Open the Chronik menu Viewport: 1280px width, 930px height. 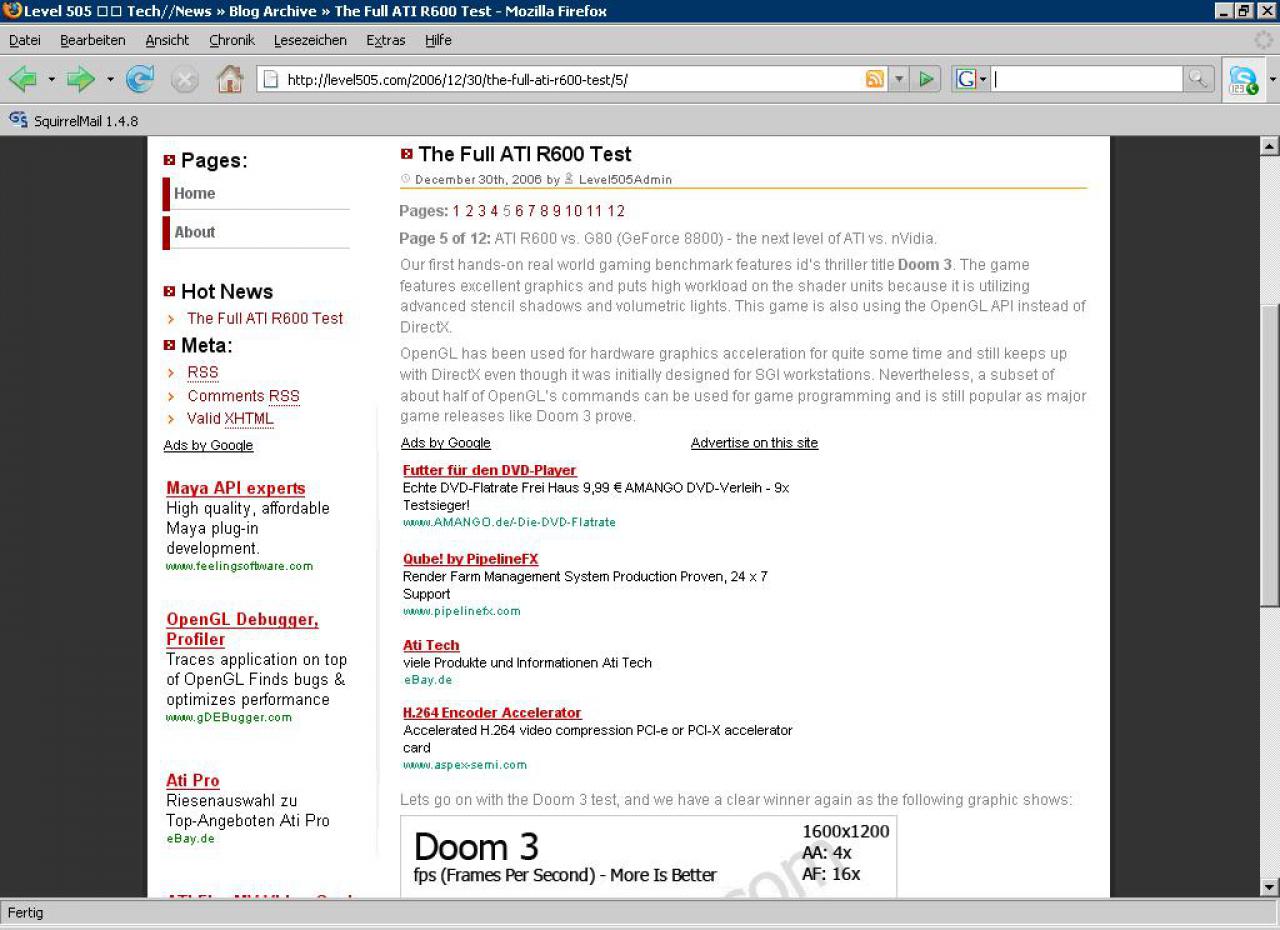[232, 40]
